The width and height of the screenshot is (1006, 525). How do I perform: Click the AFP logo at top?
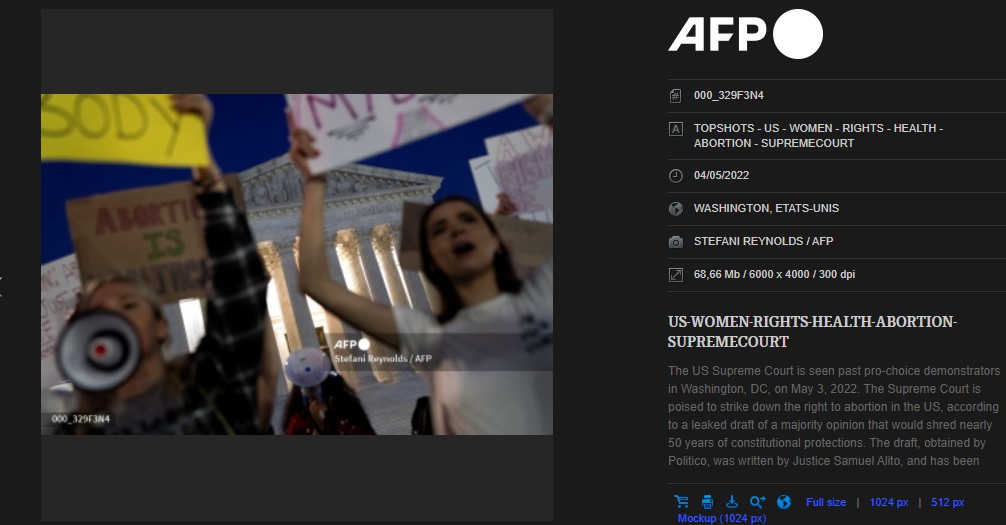tap(745, 35)
